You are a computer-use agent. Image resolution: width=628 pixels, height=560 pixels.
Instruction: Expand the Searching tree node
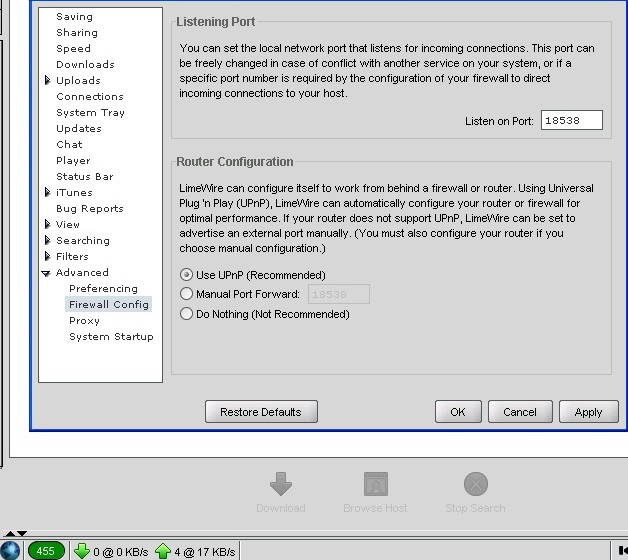click(x=47, y=240)
